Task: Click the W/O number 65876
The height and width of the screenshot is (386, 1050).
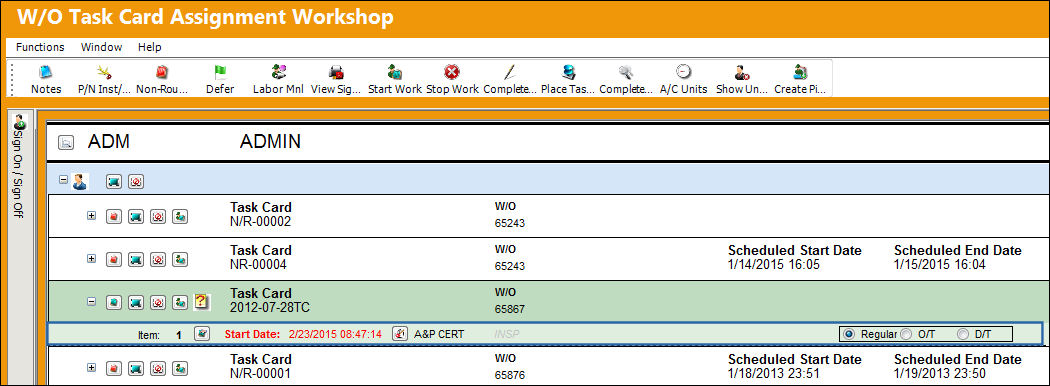Action: pyautogui.click(x=510, y=375)
